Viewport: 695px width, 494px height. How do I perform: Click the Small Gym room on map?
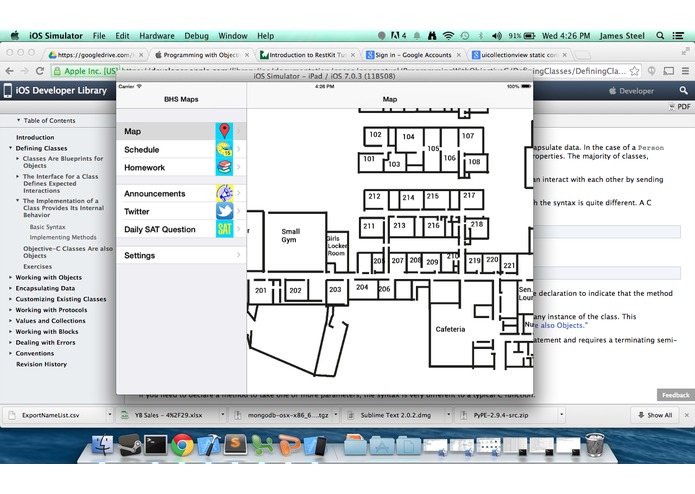click(x=296, y=242)
